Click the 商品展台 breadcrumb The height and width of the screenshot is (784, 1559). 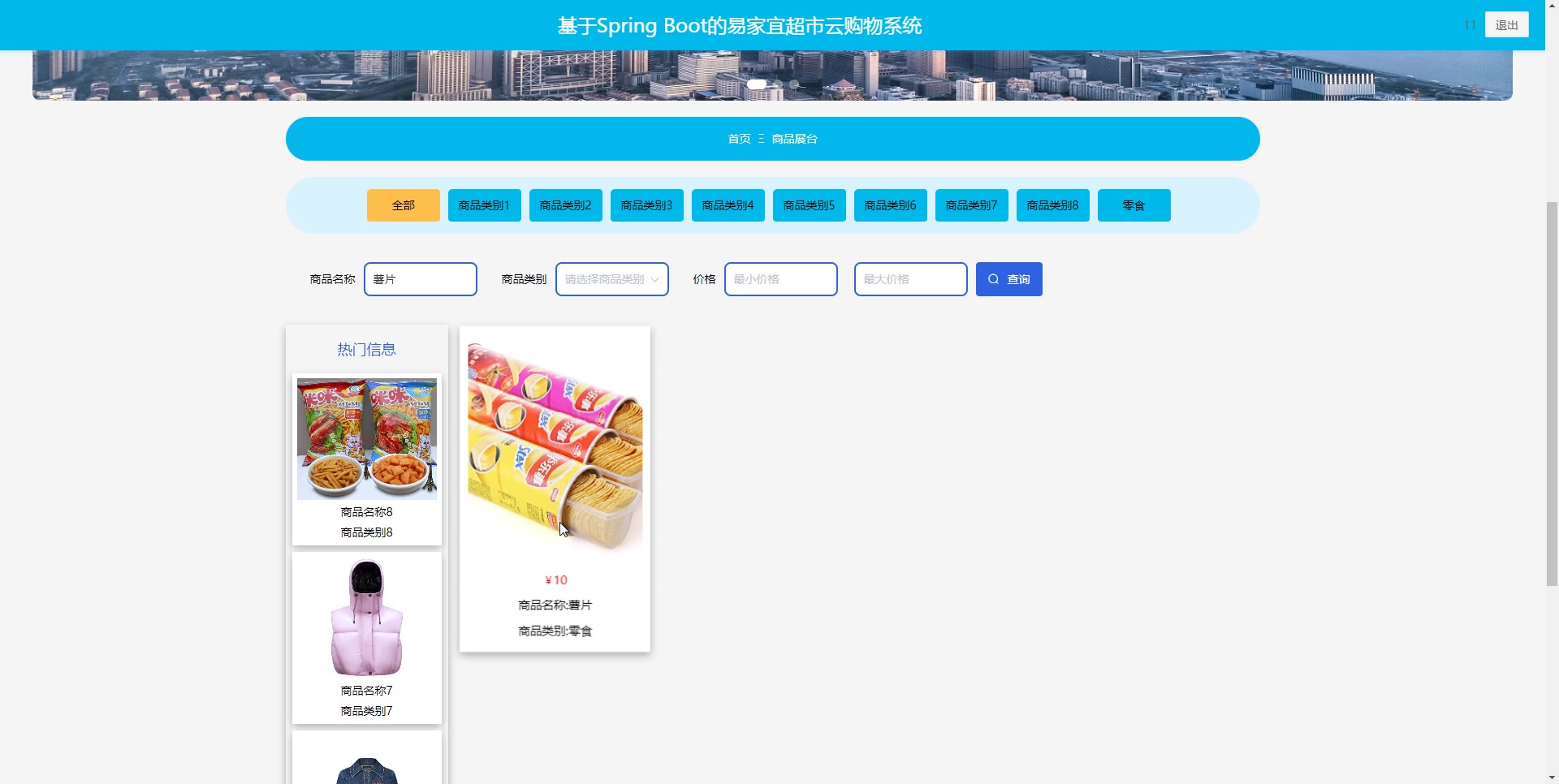[794, 139]
